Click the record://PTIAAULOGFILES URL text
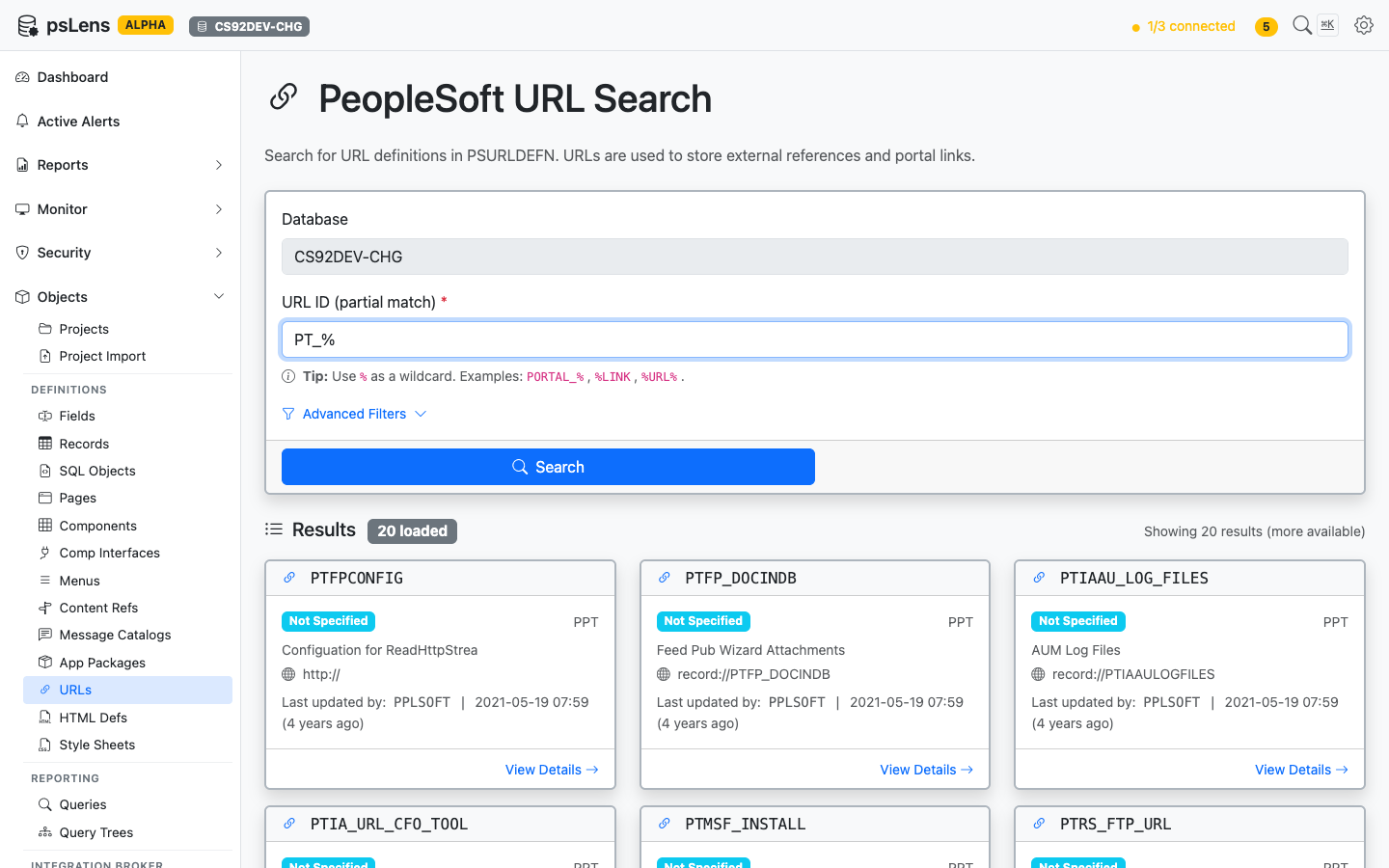The width and height of the screenshot is (1389, 868). tap(1133, 674)
